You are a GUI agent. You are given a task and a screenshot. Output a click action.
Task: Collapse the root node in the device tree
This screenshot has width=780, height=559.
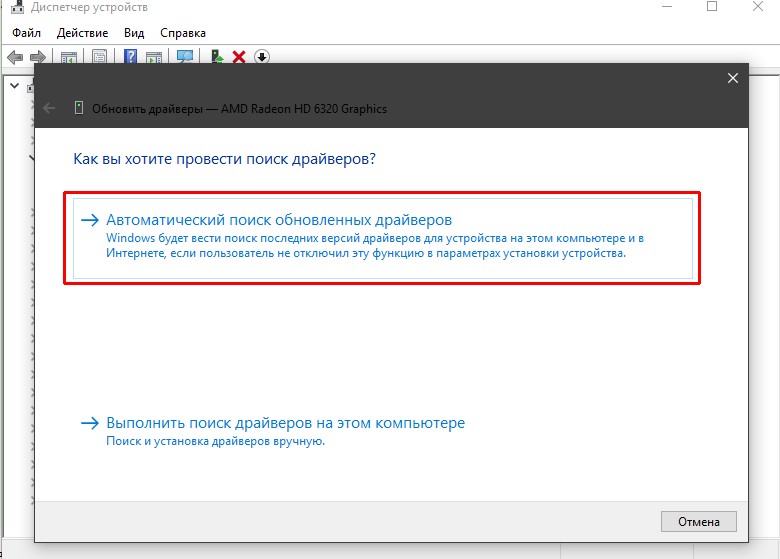[15, 86]
